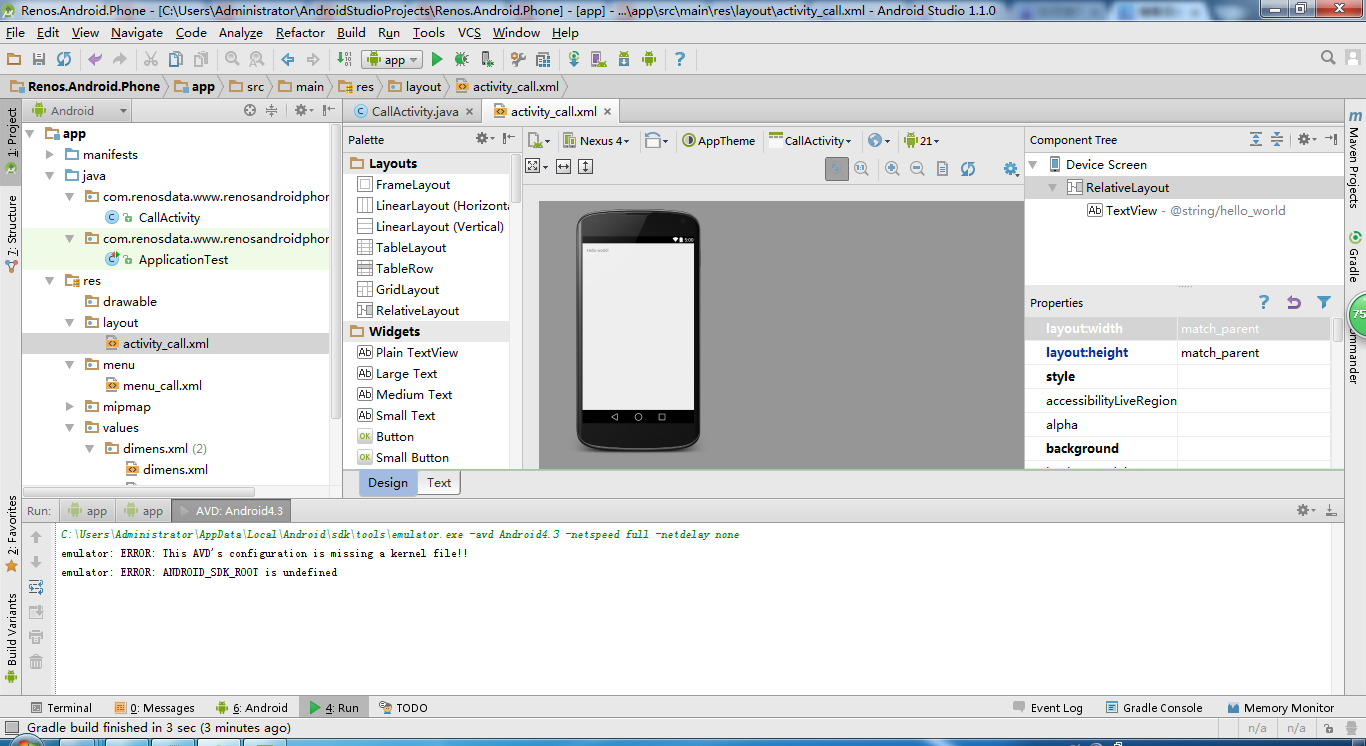The height and width of the screenshot is (746, 1366).
Task: Switch to the Text editor tab
Action: [439, 482]
